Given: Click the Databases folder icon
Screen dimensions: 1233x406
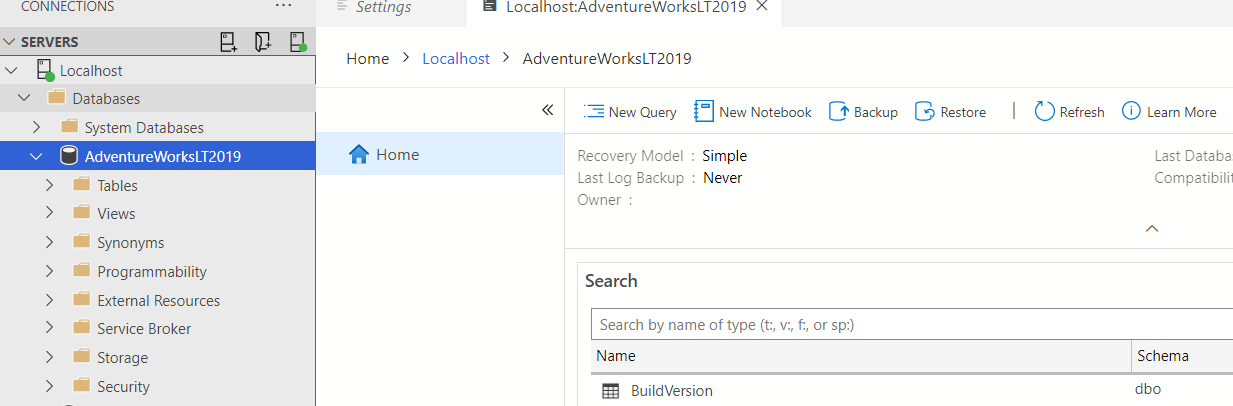Looking at the screenshot, I should point(56,98).
